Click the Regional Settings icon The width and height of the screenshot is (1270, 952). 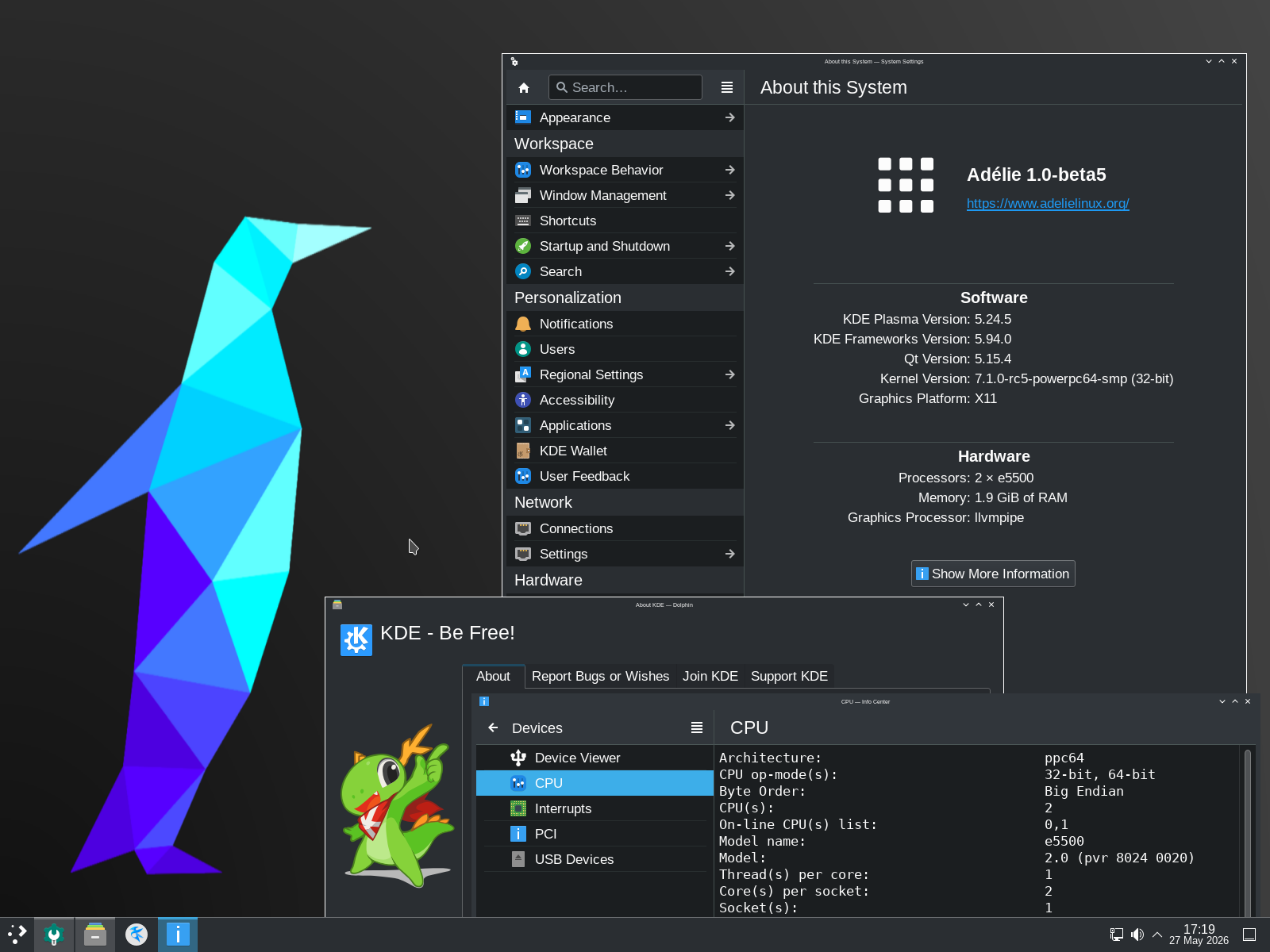523,374
